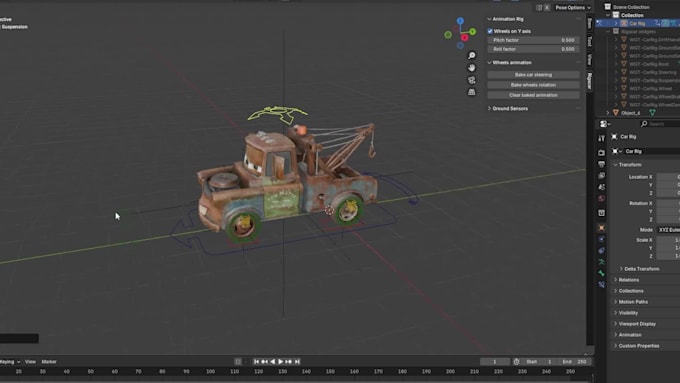Click the Roll factor slider
680x383 pixels.
coord(533,49)
